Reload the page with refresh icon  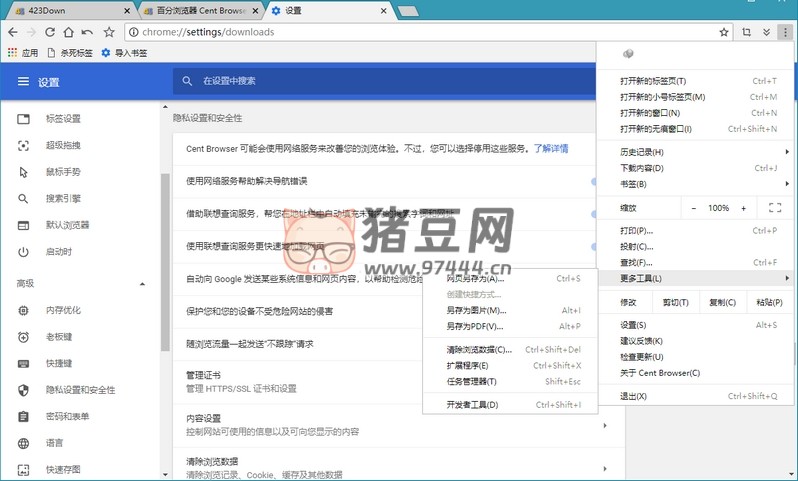click(49, 32)
